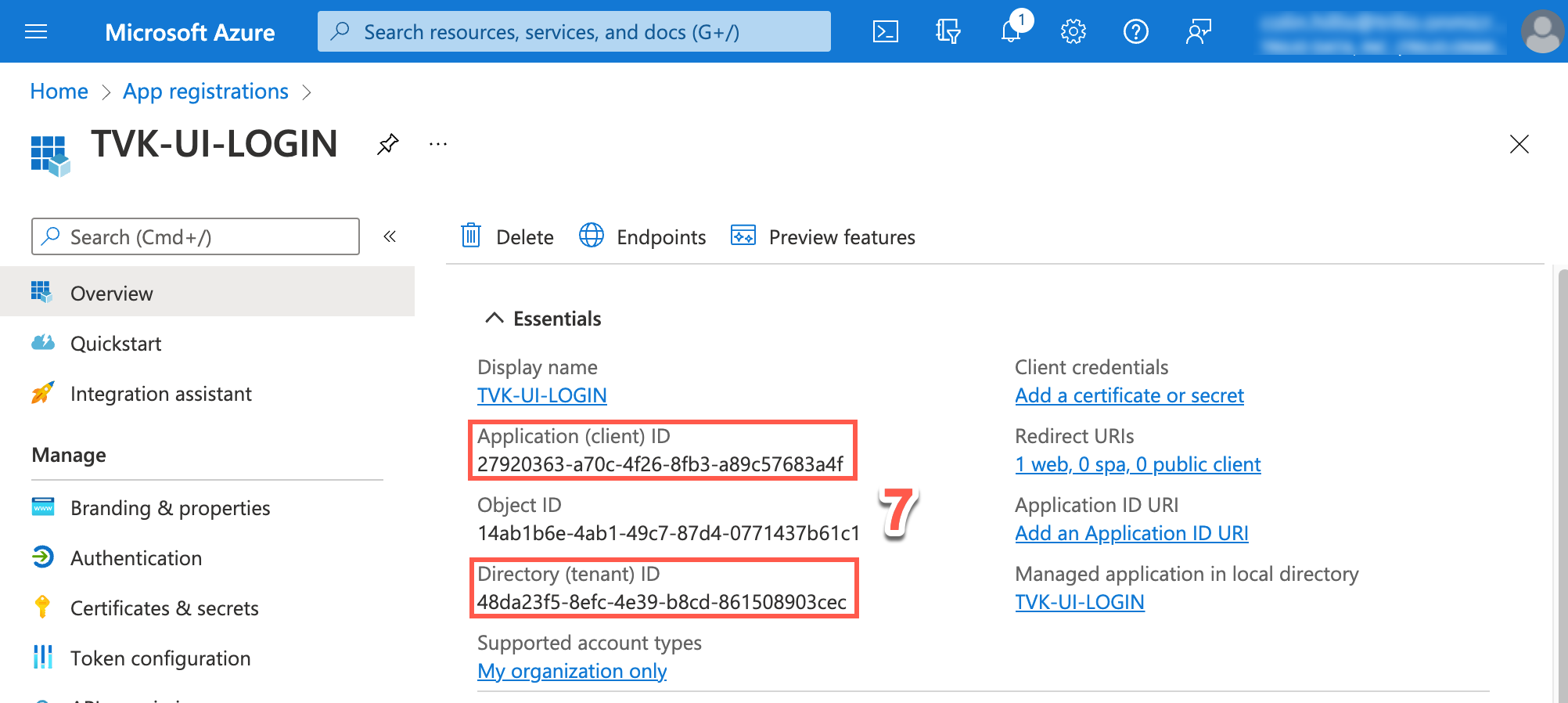The image size is (1568, 703).
Task: Open the notifications bell
Action: click(x=1011, y=31)
